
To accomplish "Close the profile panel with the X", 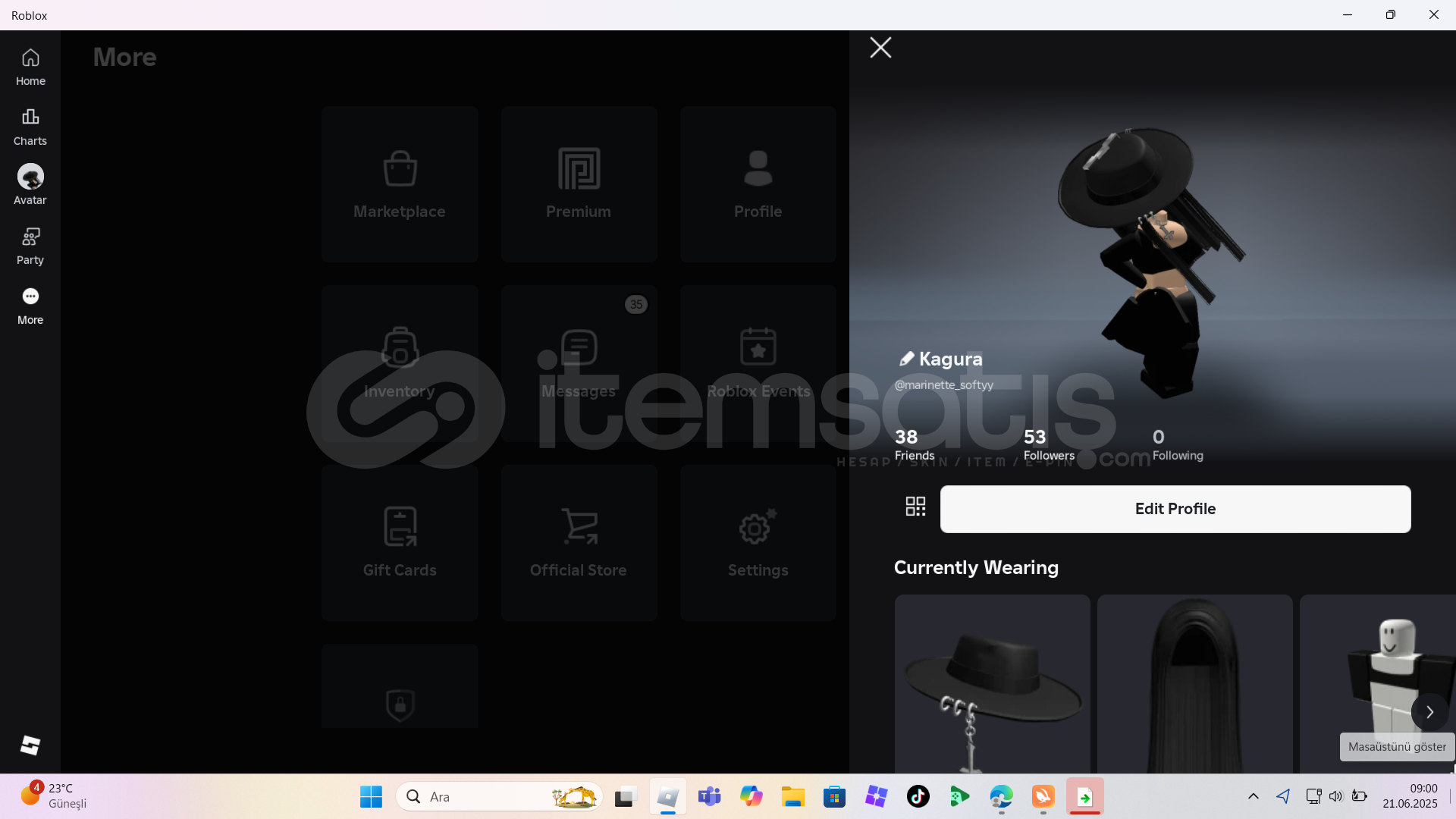I will [880, 48].
